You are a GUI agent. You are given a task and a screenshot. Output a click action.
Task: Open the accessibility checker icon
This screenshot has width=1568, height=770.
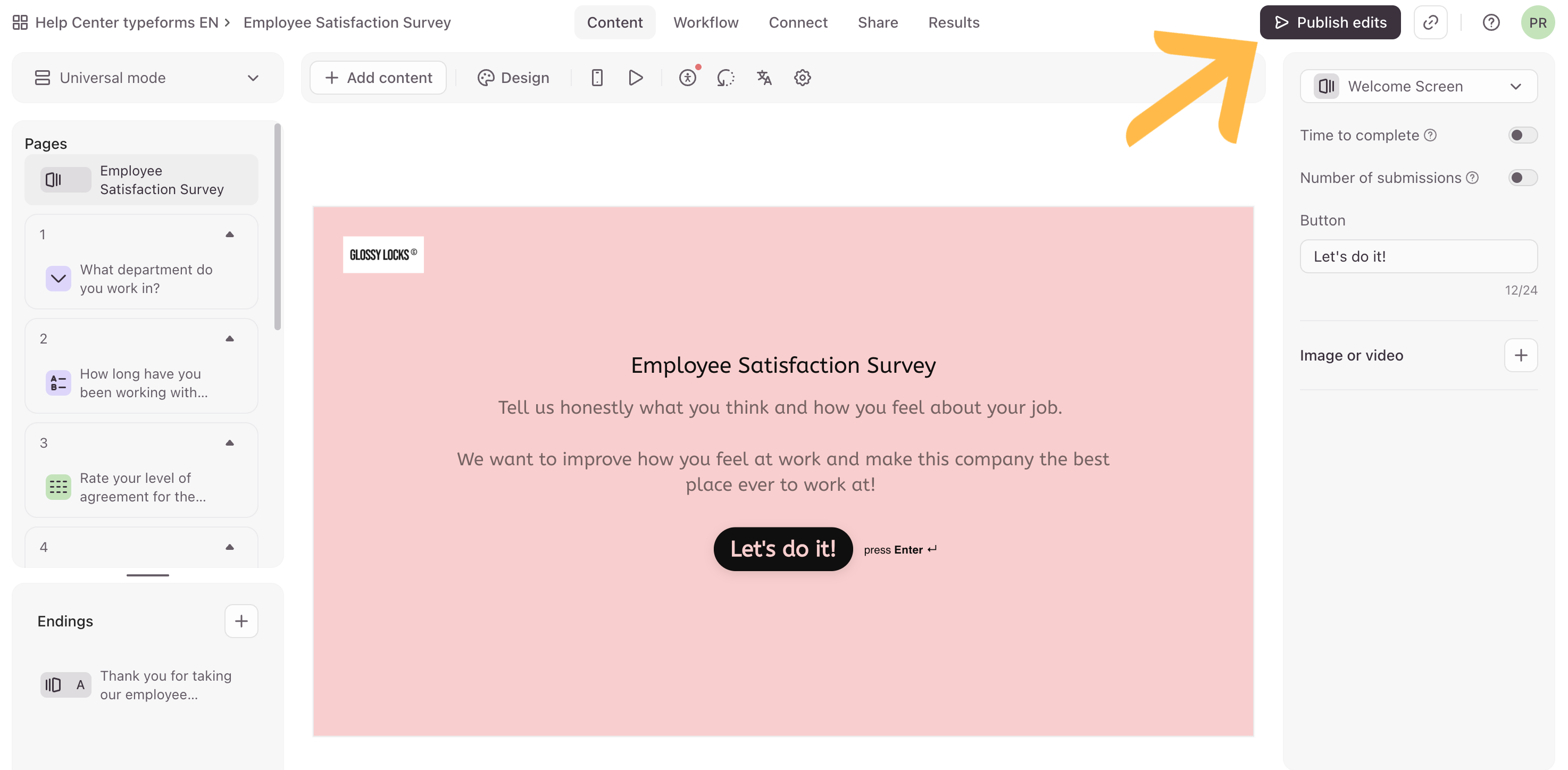pyautogui.click(x=688, y=78)
